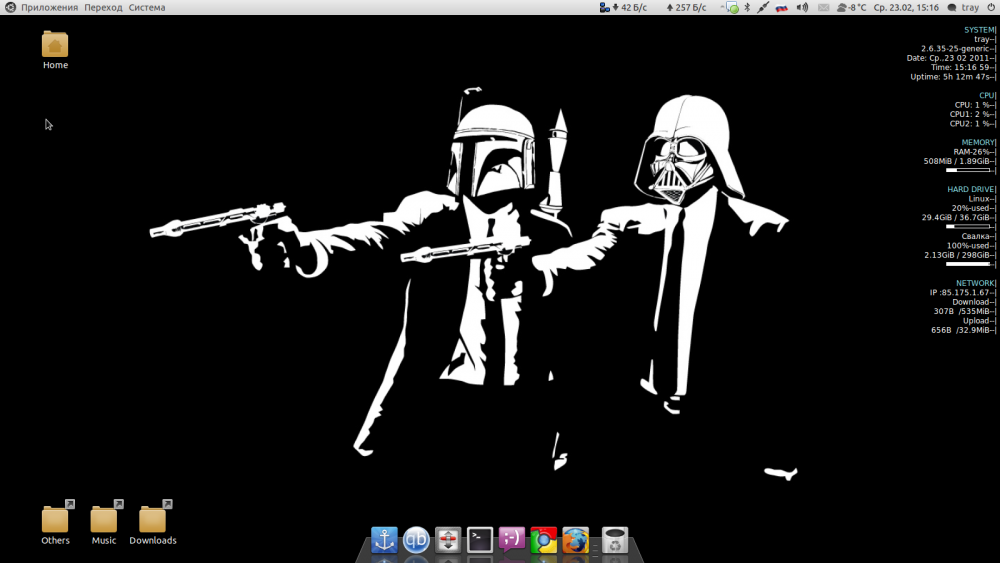Image resolution: width=1000 pixels, height=563 pixels.
Task: Open the Home folder on desktop
Action: [x=55, y=50]
